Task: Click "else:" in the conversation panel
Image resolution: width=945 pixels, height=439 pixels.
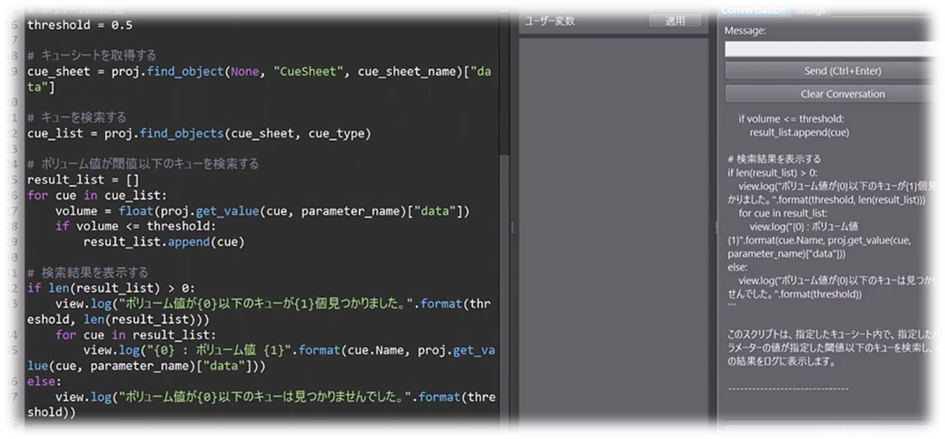Action: pyautogui.click(x=737, y=267)
